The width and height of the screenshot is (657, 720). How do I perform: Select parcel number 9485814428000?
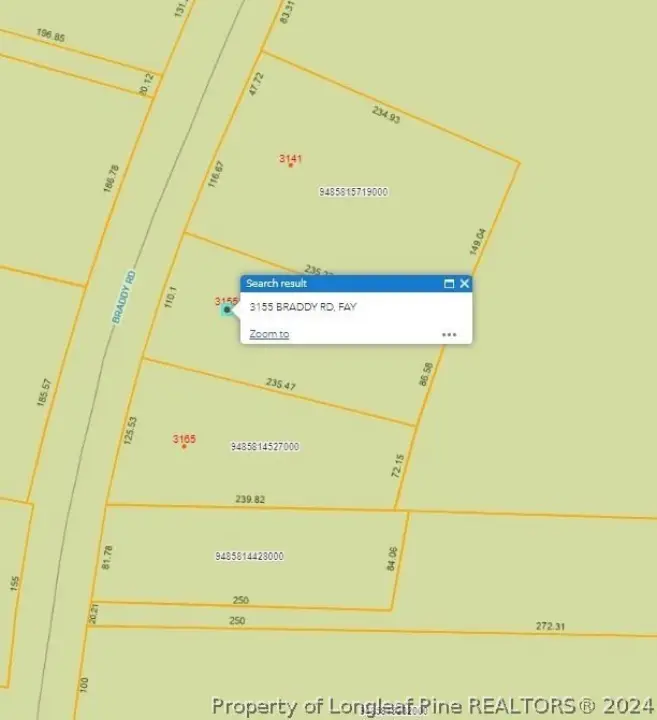[249, 556]
